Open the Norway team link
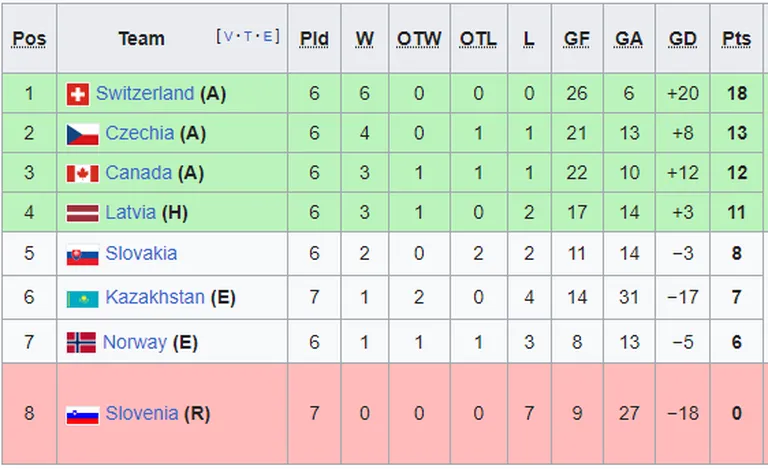 click(135, 342)
